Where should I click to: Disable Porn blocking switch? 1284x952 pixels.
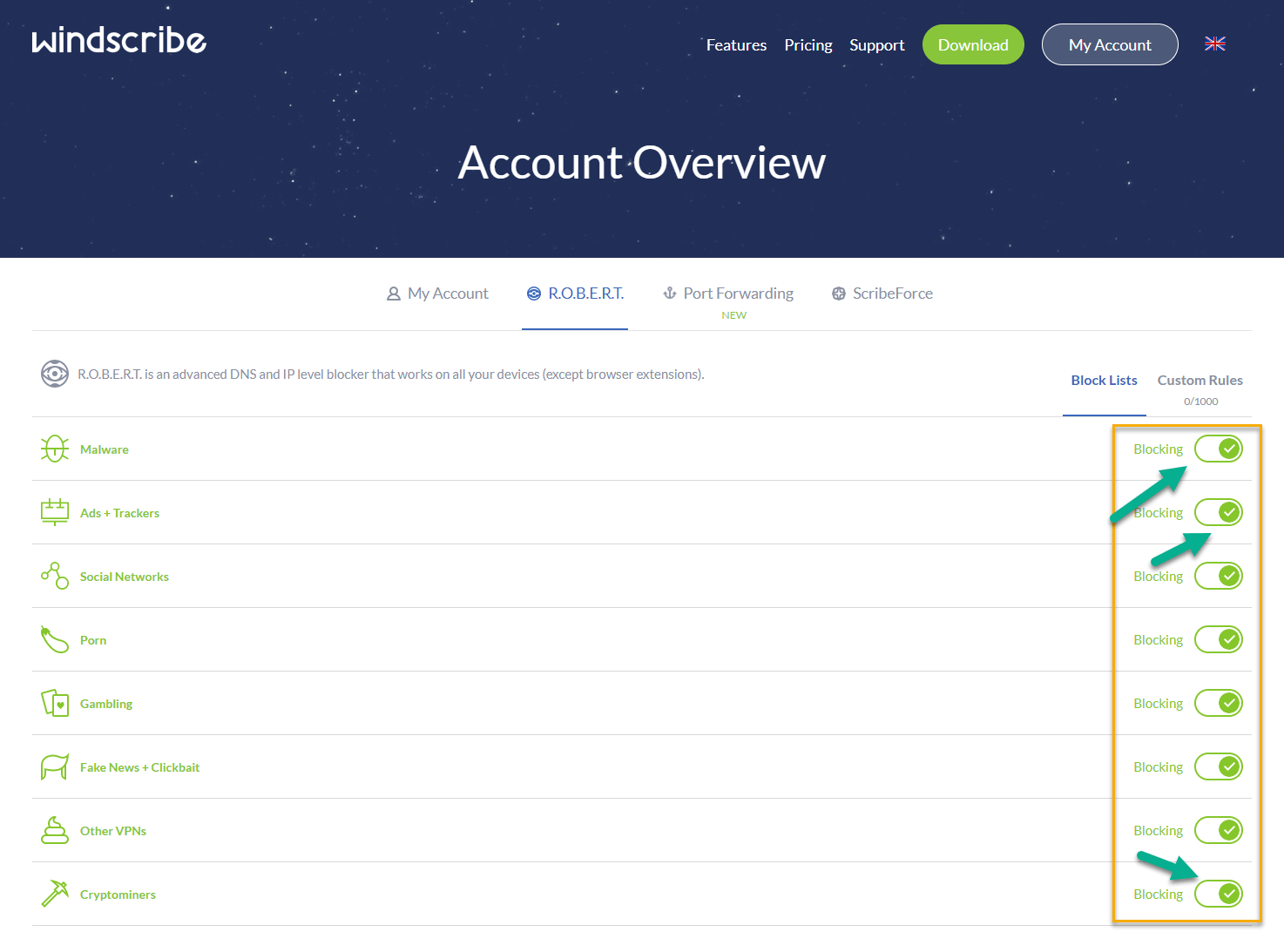tap(1219, 639)
